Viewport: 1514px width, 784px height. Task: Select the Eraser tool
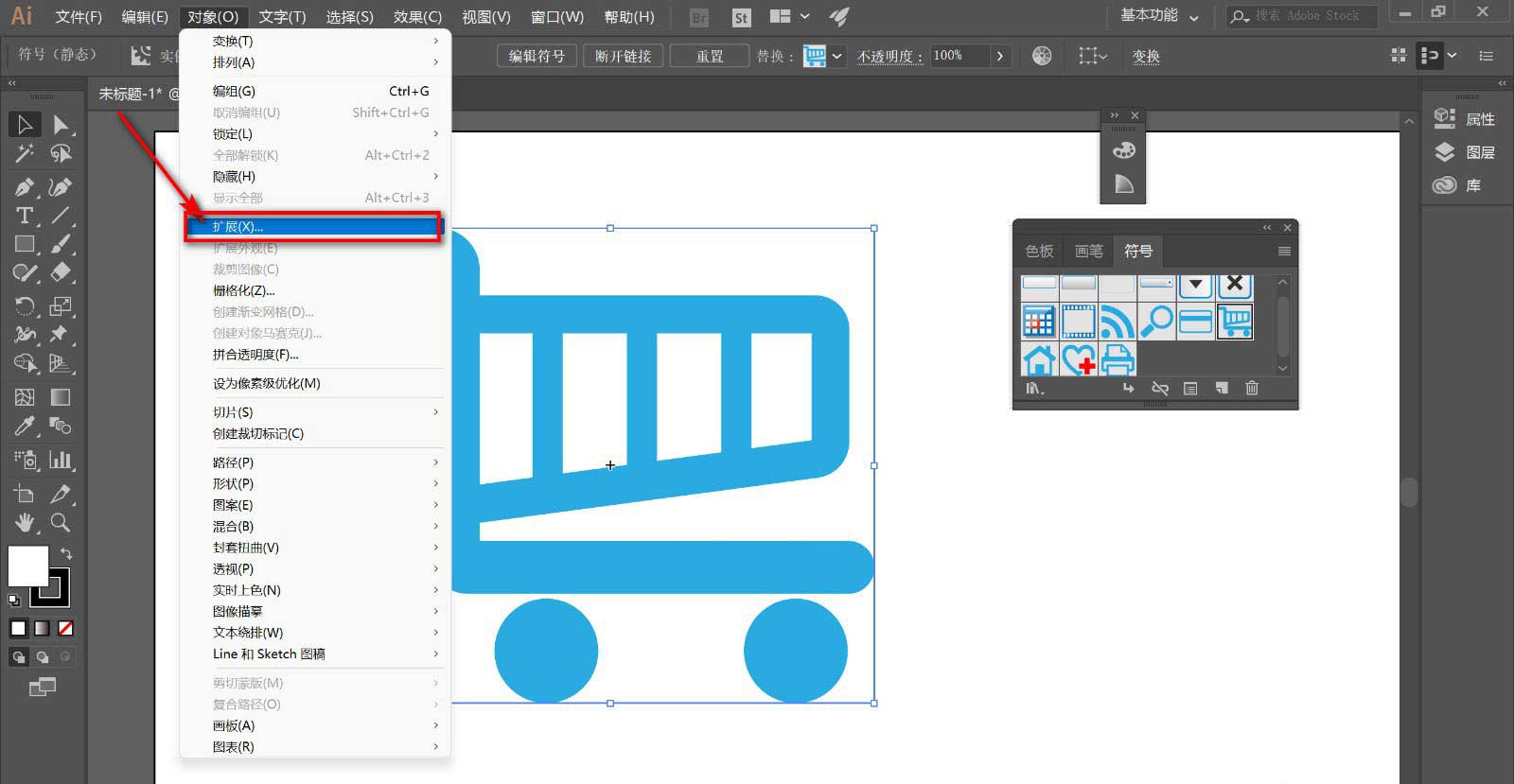61,273
